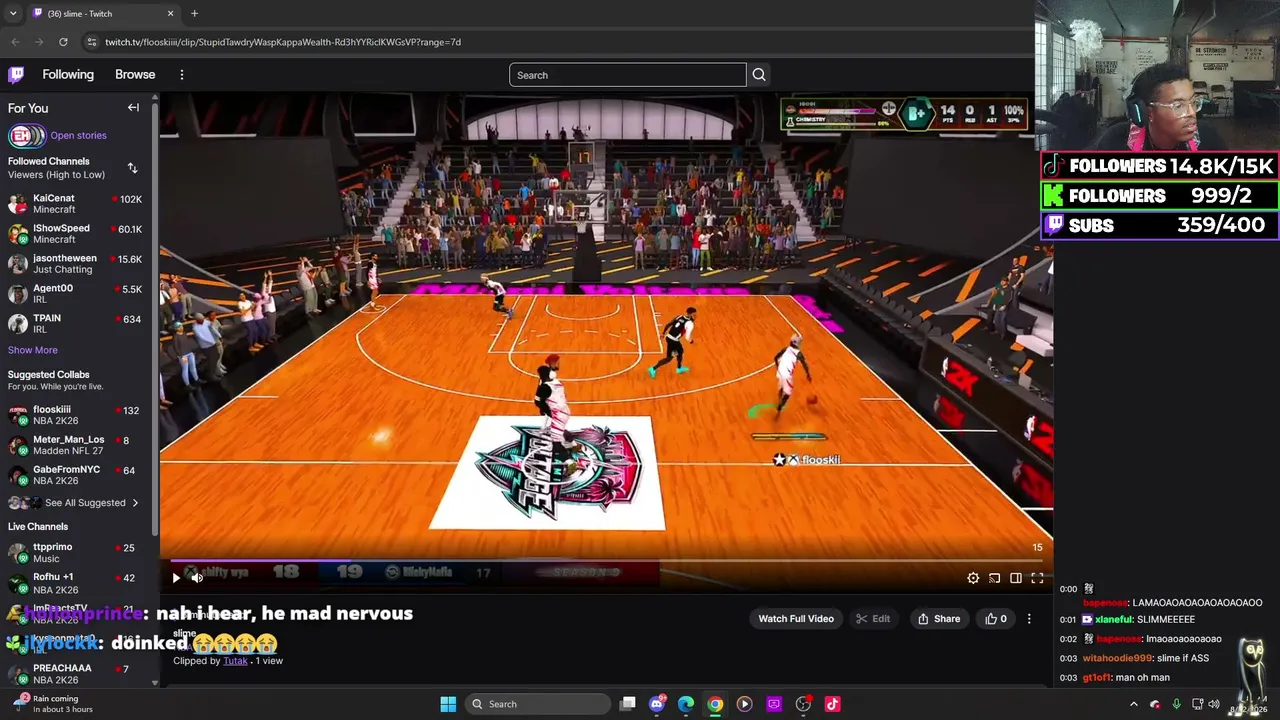Open the Following page
This screenshot has height=720, width=1280.
coord(68,75)
